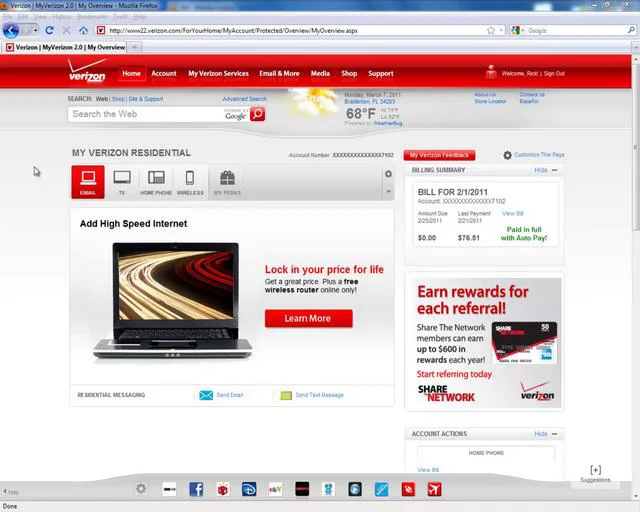Open the Advanced Search link

(x=244, y=99)
